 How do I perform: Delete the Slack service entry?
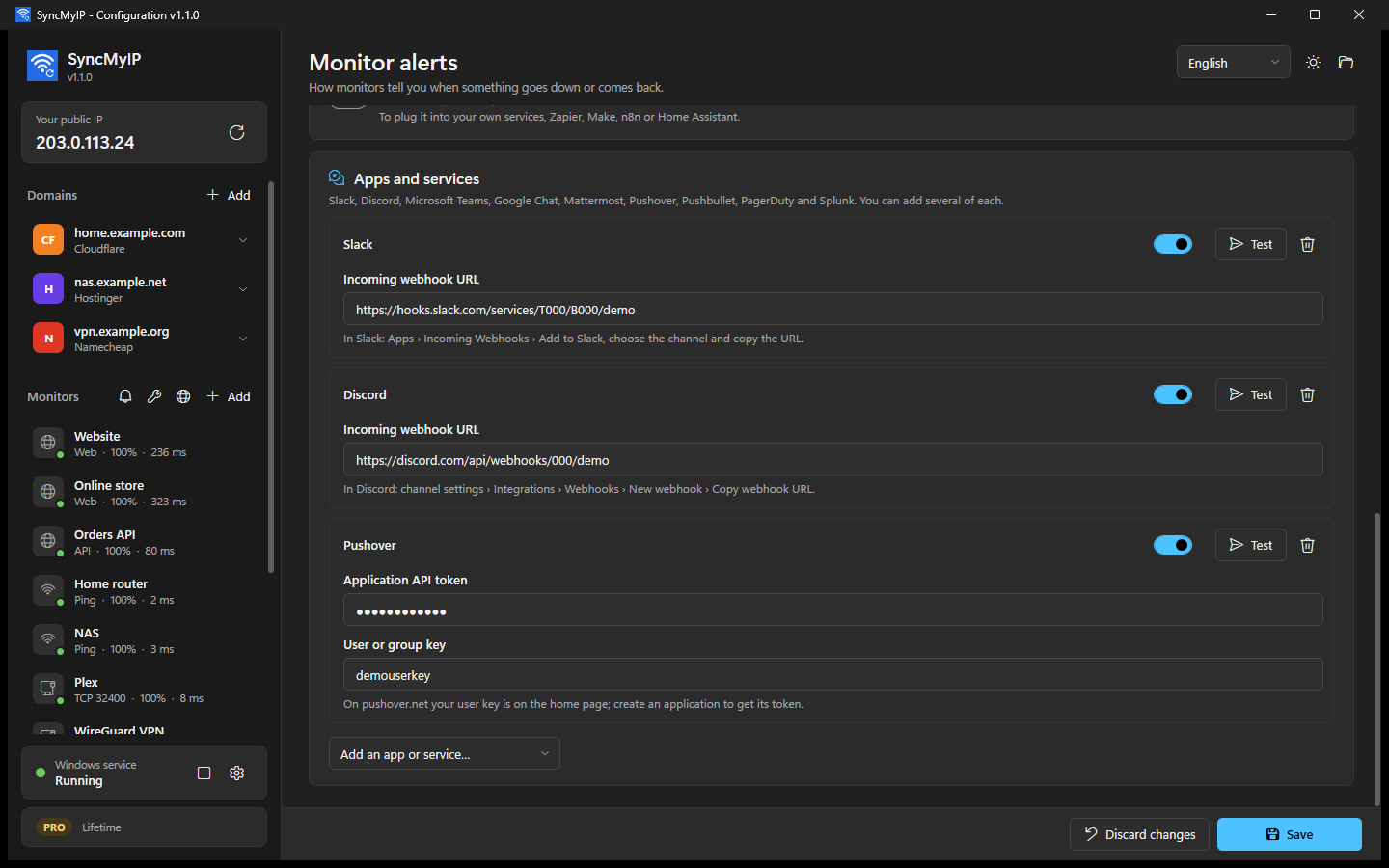click(x=1307, y=244)
